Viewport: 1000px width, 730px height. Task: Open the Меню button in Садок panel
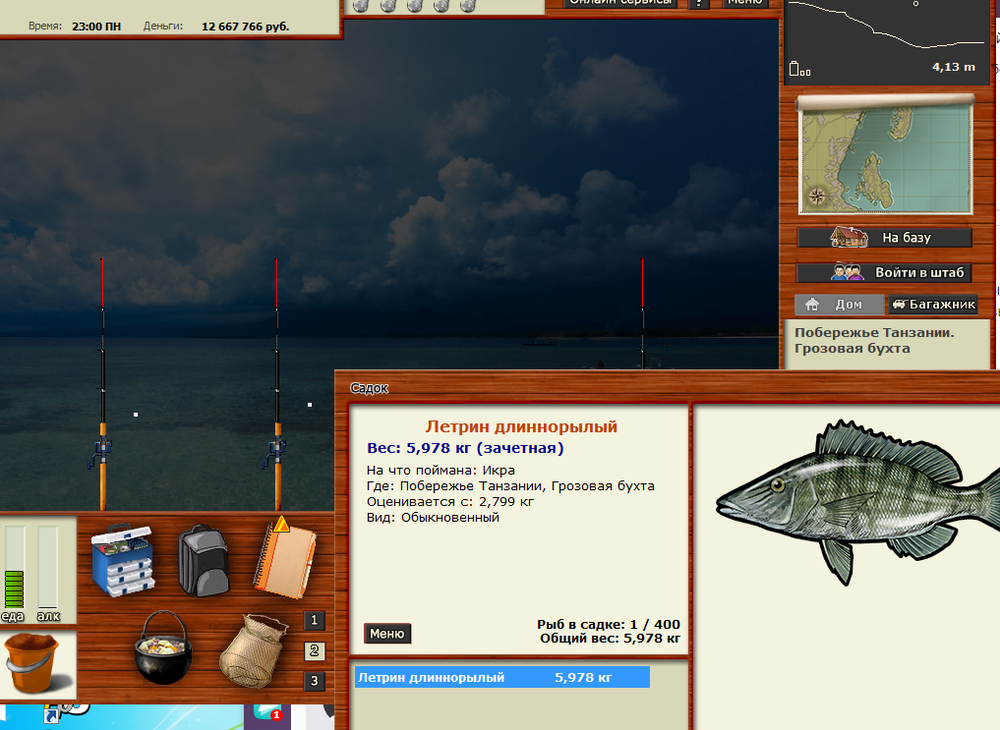click(387, 633)
